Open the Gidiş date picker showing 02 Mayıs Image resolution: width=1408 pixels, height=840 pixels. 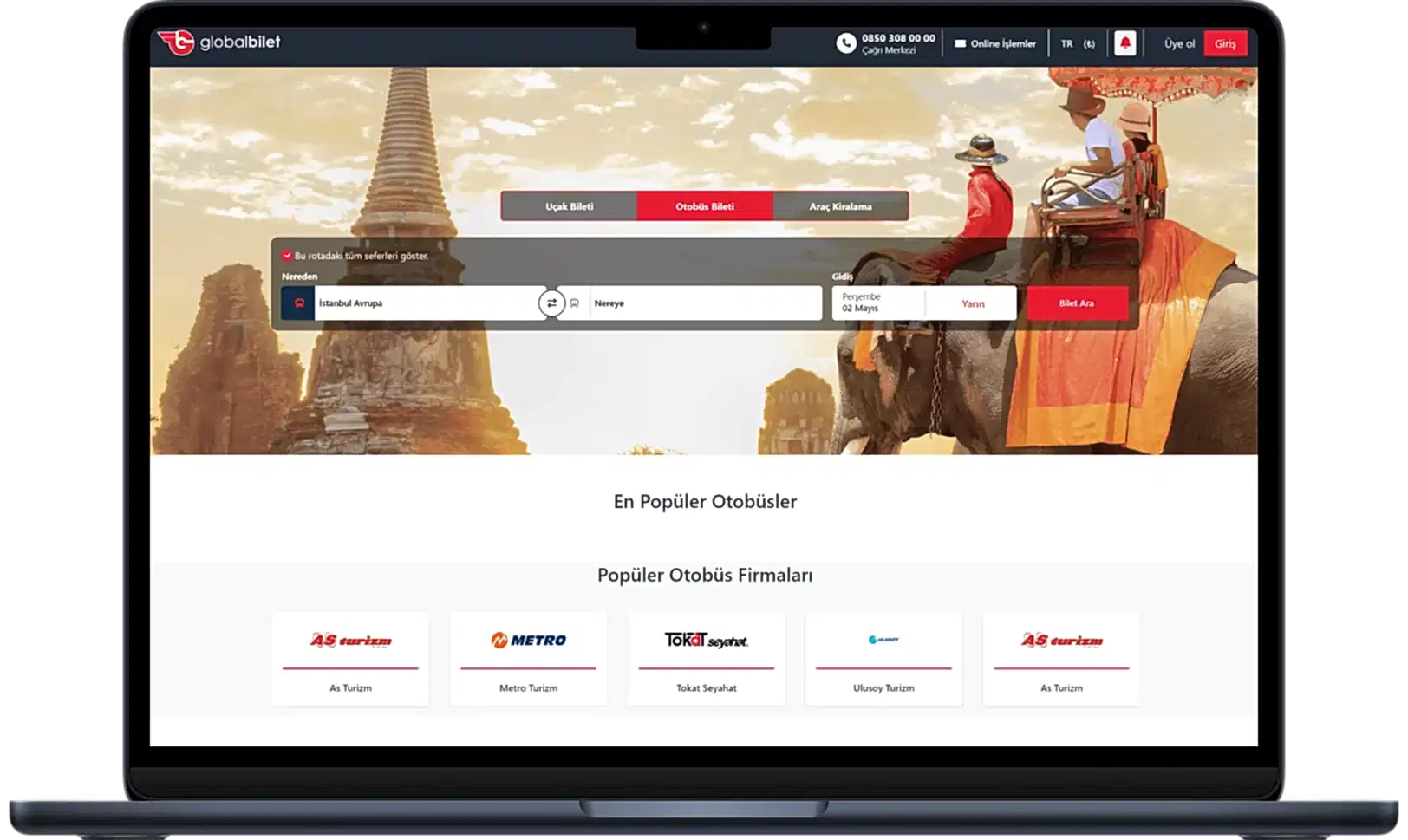coord(876,302)
